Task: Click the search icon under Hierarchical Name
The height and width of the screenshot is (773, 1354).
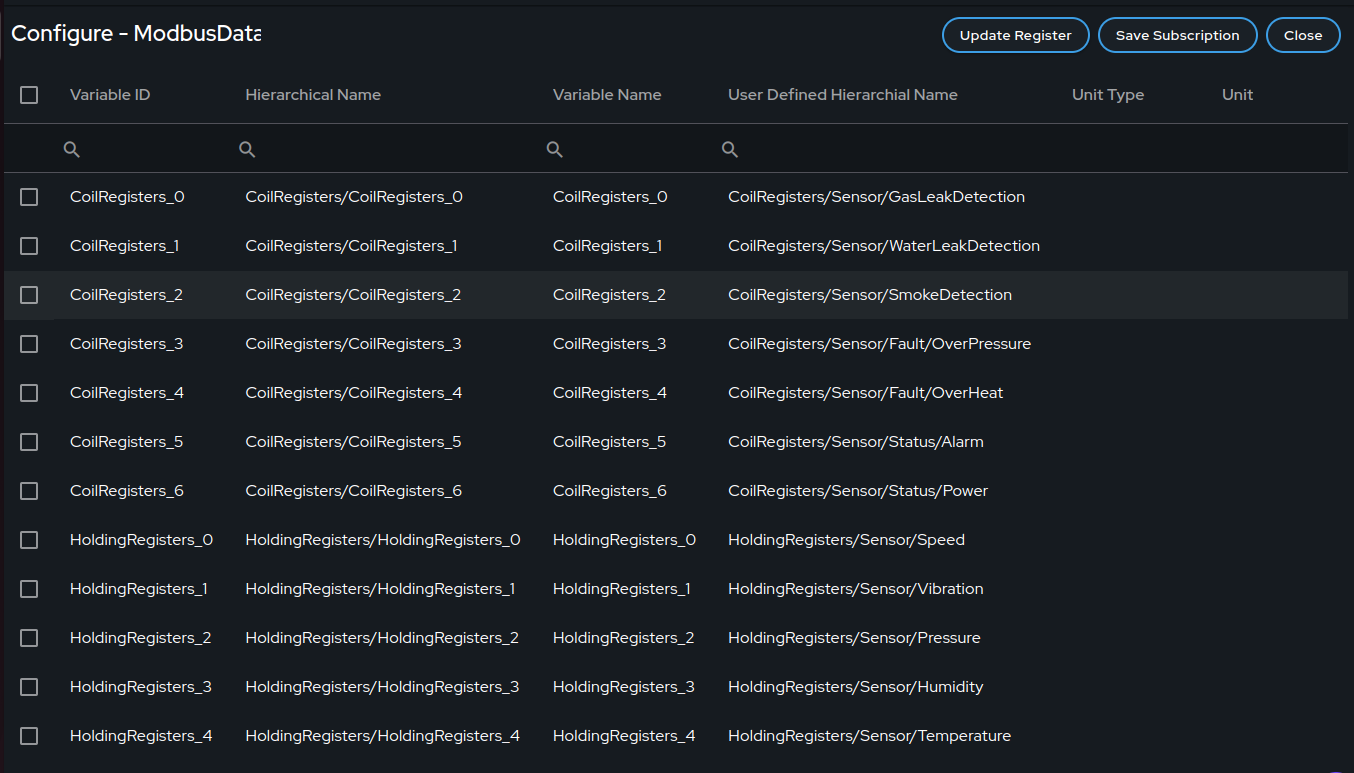Action: click(x=247, y=149)
